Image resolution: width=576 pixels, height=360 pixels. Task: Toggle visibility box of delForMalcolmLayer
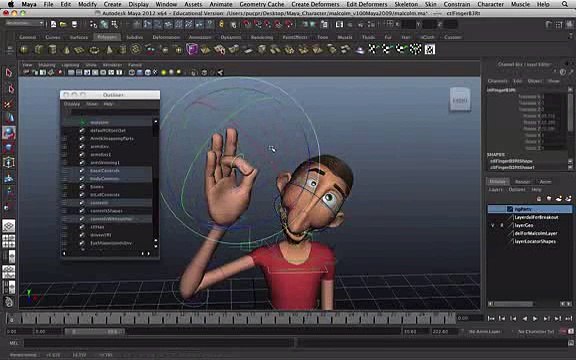pyautogui.click(x=493, y=233)
